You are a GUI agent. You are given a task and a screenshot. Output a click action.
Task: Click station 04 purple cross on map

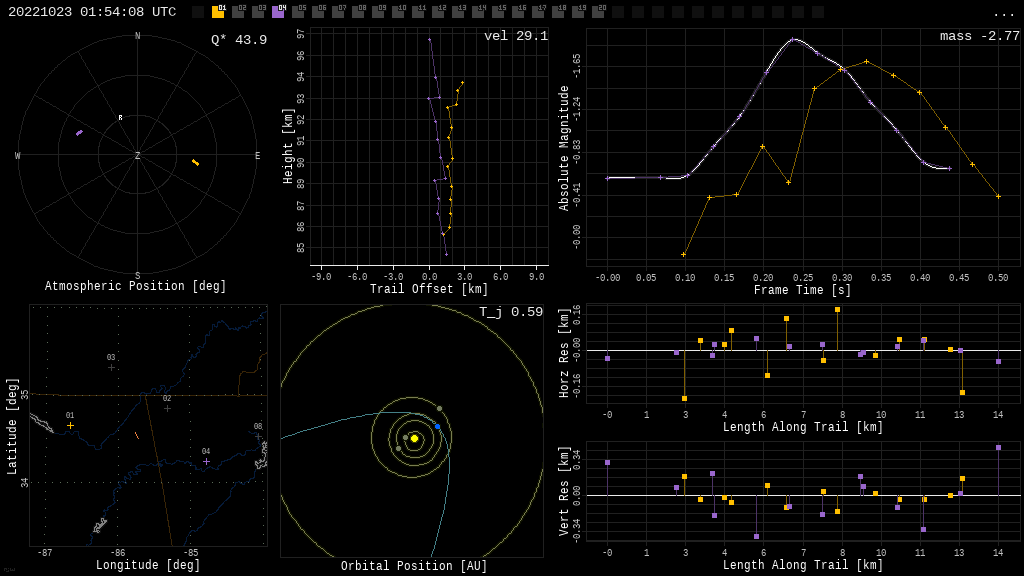click(206, 461)
